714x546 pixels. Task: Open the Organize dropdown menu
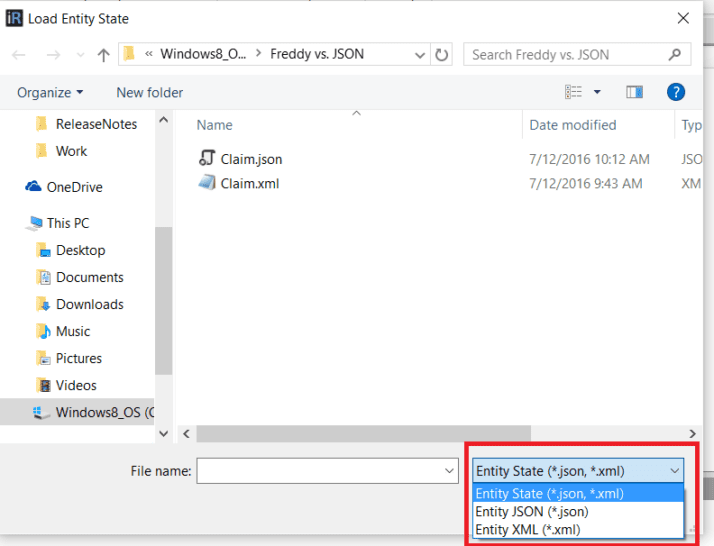coord(50,92)
